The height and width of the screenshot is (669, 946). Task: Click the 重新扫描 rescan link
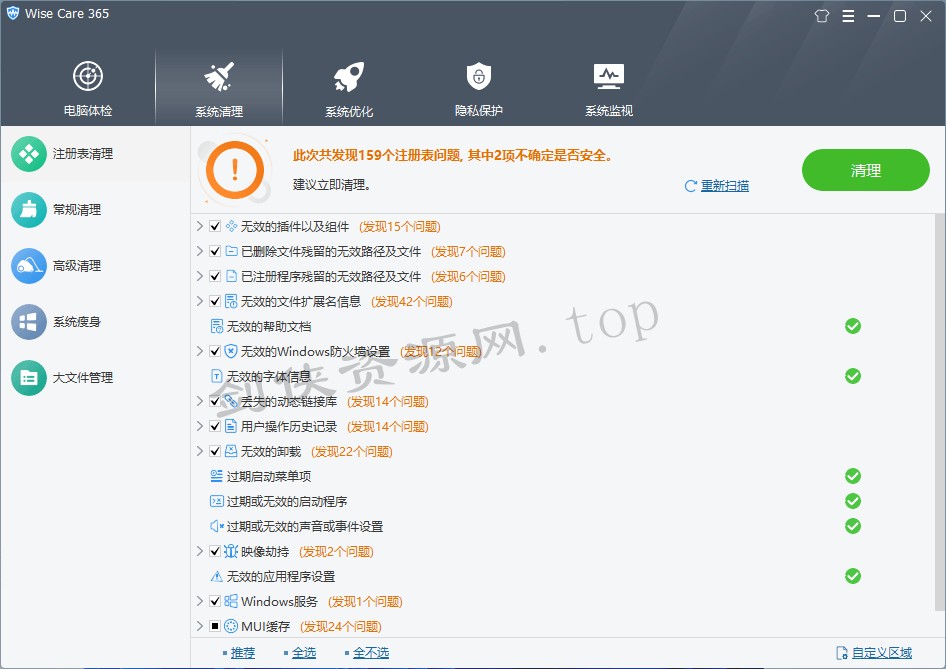[724, 186]
